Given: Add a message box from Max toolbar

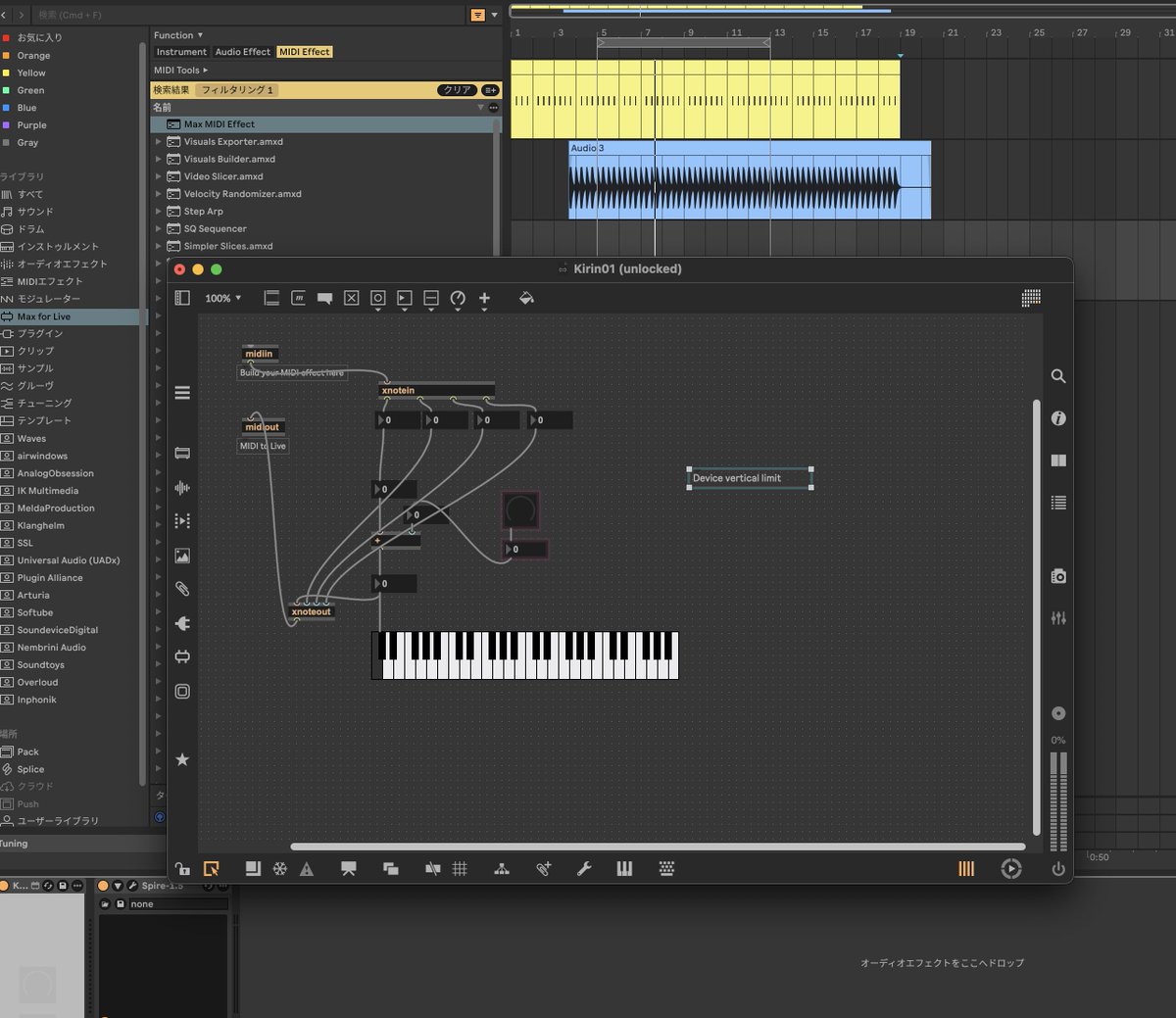Looking at the screenshot, I should click(x=299, y=298).
